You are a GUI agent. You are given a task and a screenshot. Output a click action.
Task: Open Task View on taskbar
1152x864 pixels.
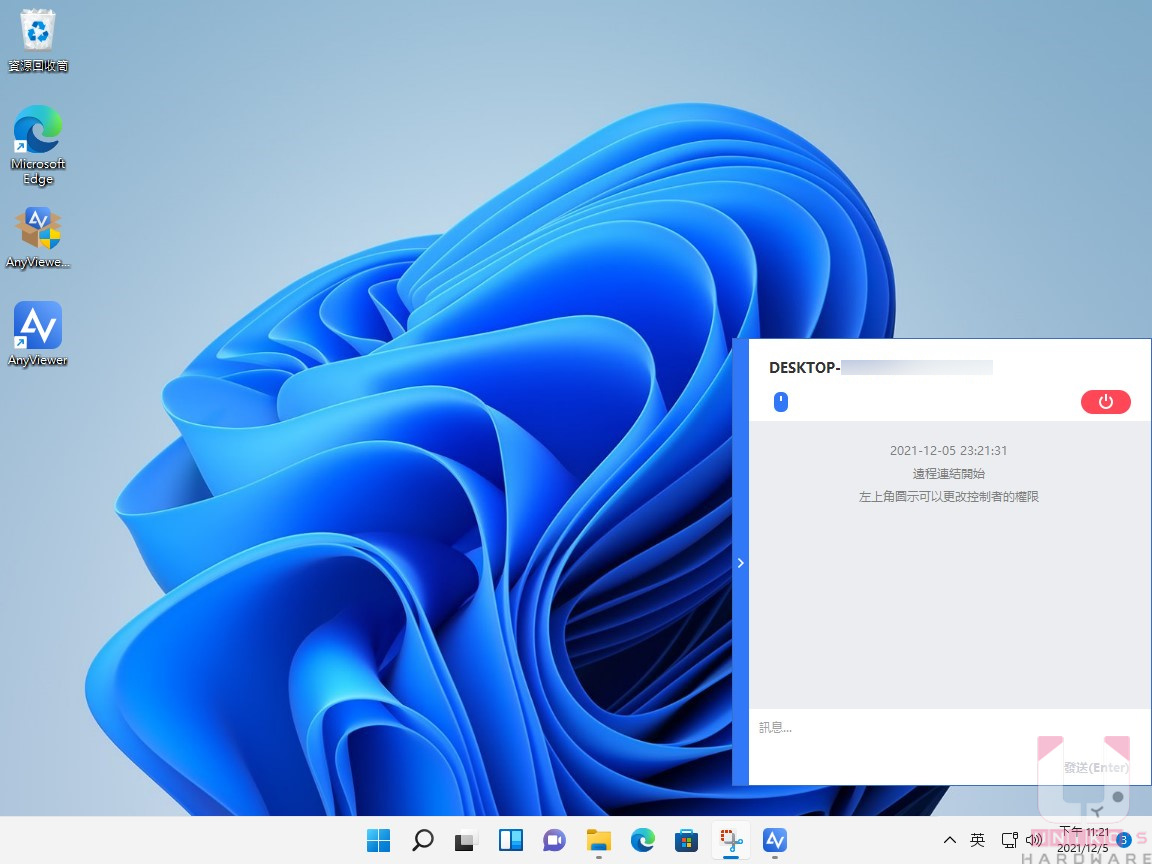click(467, 840)
